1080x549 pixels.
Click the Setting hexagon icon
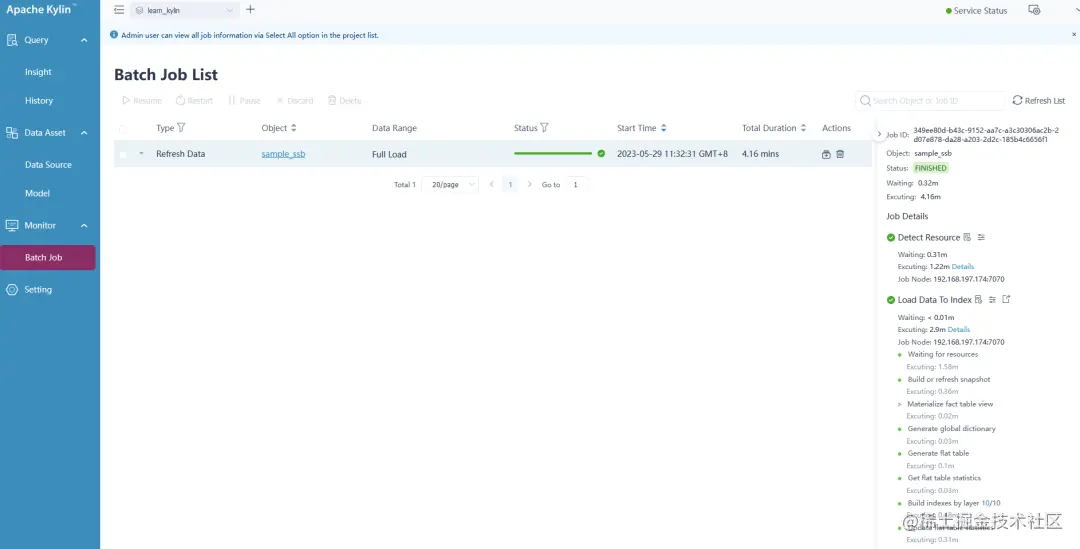12,289
